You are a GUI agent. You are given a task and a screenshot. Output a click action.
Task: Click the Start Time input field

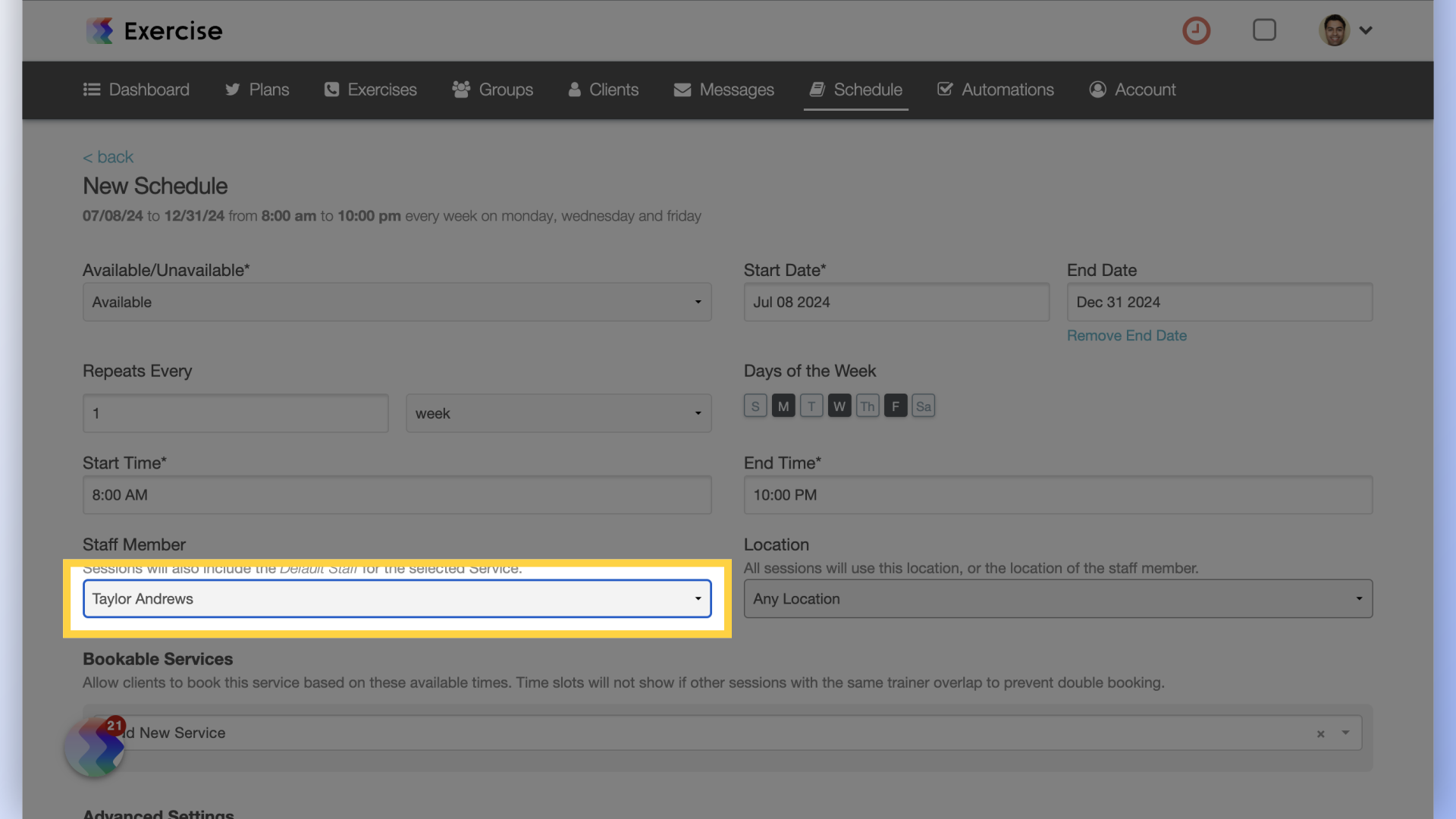coord(397,494)
